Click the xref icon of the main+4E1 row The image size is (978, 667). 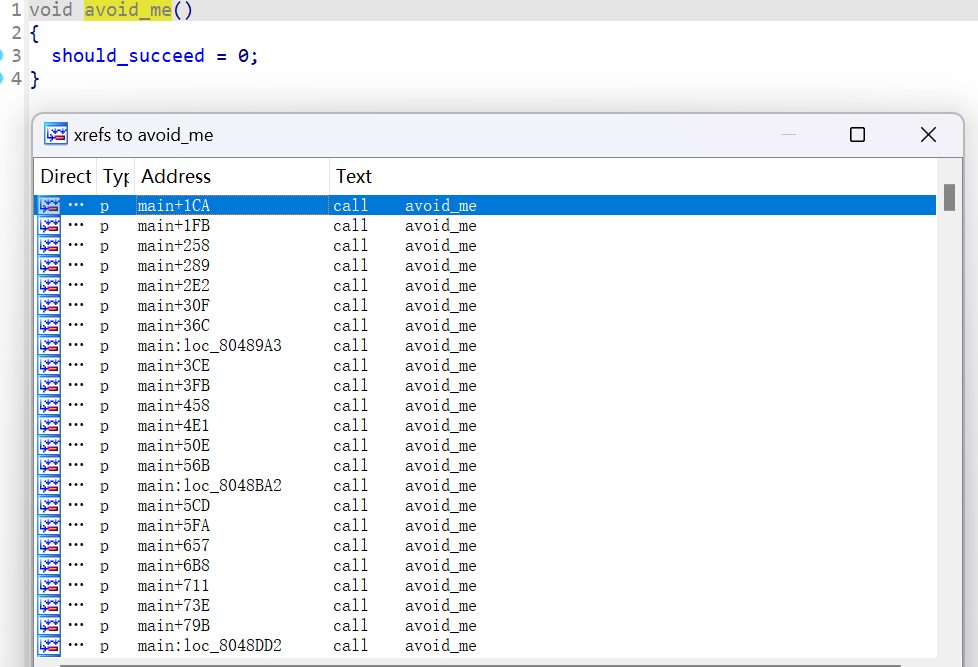pos(49,425)
